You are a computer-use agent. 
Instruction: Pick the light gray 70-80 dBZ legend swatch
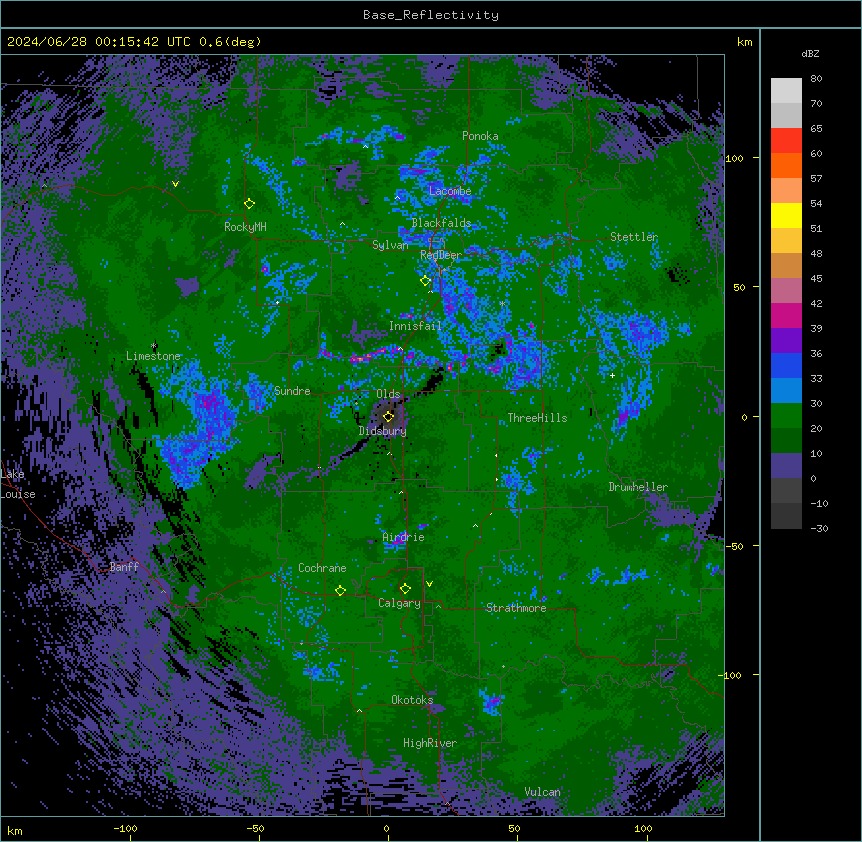point(786,91)
